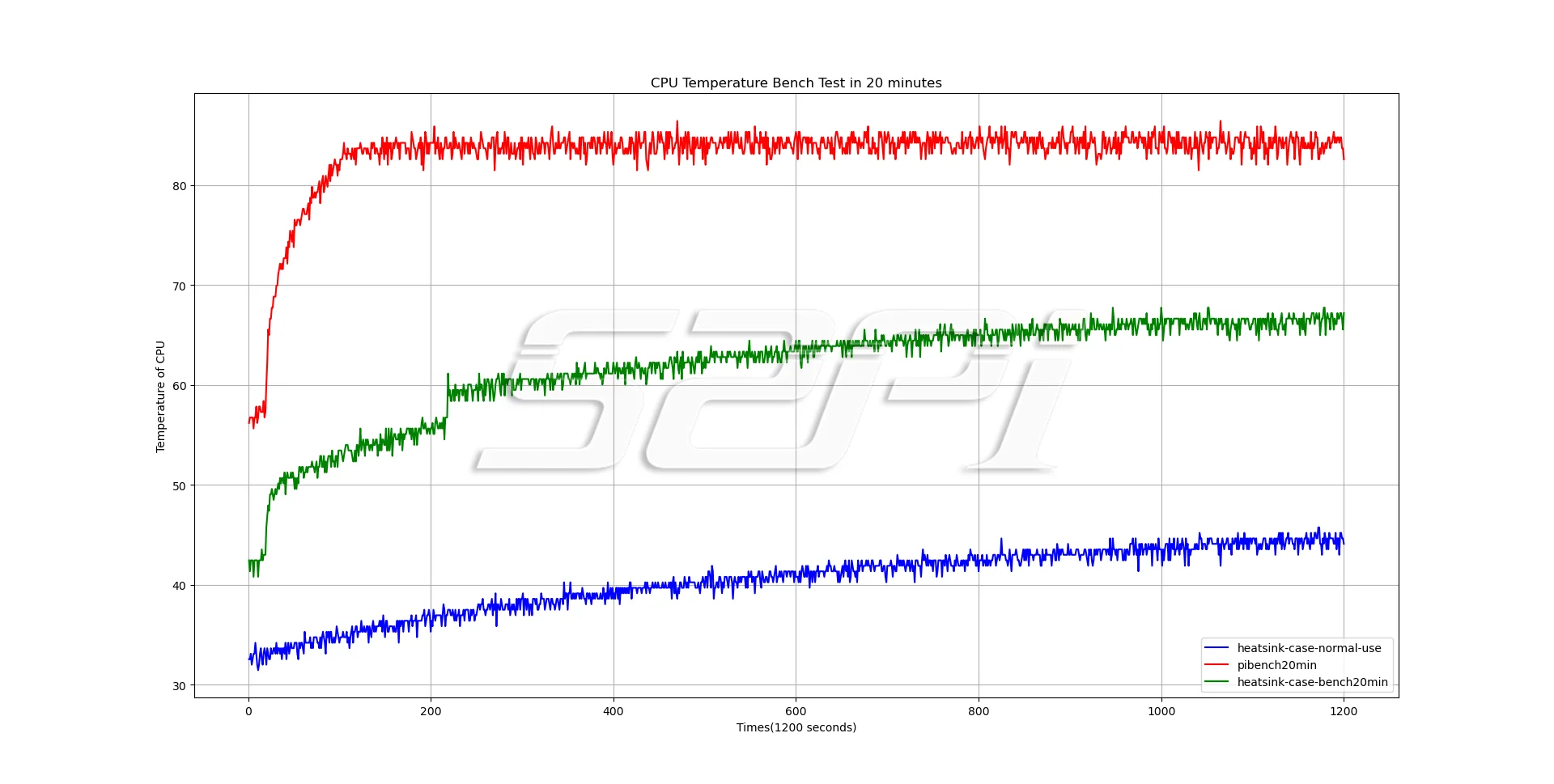This screenshot has width=1554, height=784.
Task: Click y-axis tick label '60'
Action: pos(179,386)
